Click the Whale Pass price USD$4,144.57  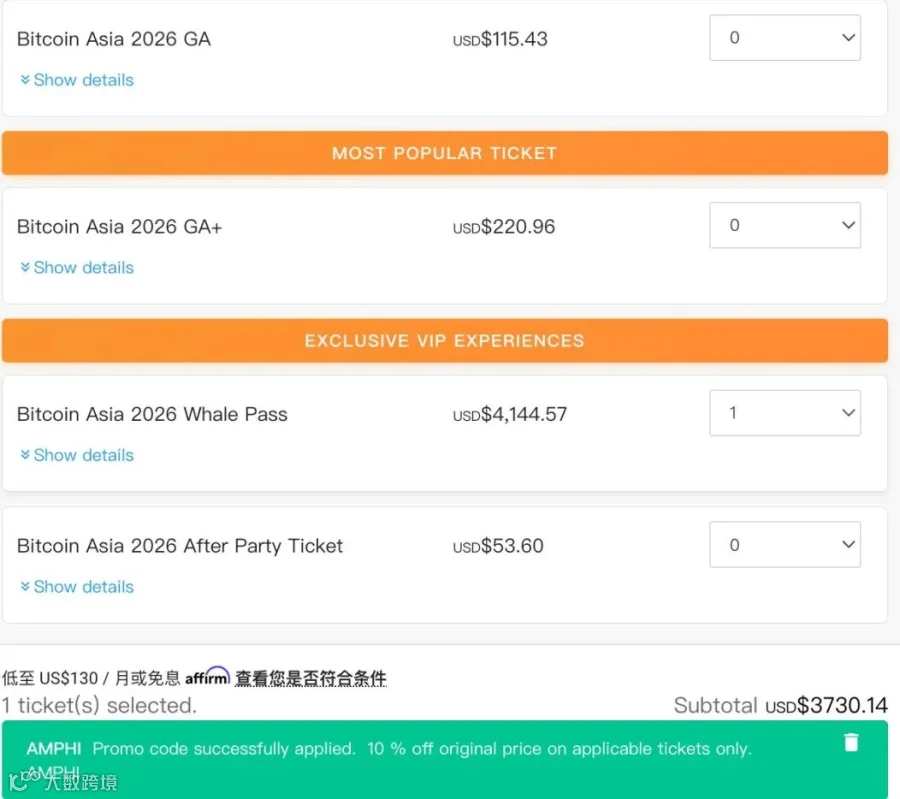510,414
